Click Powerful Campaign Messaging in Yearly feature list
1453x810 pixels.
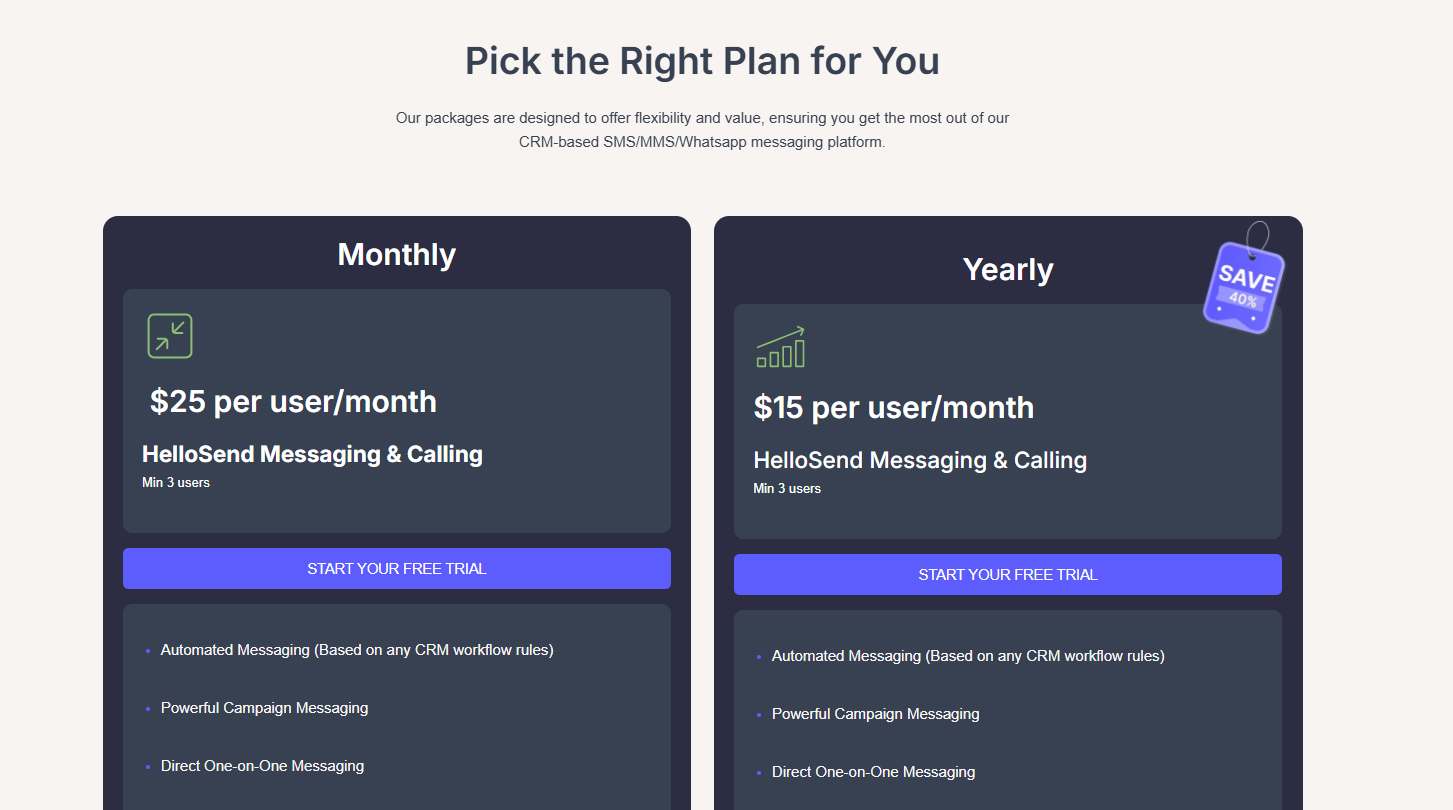[x=875, y=714]
